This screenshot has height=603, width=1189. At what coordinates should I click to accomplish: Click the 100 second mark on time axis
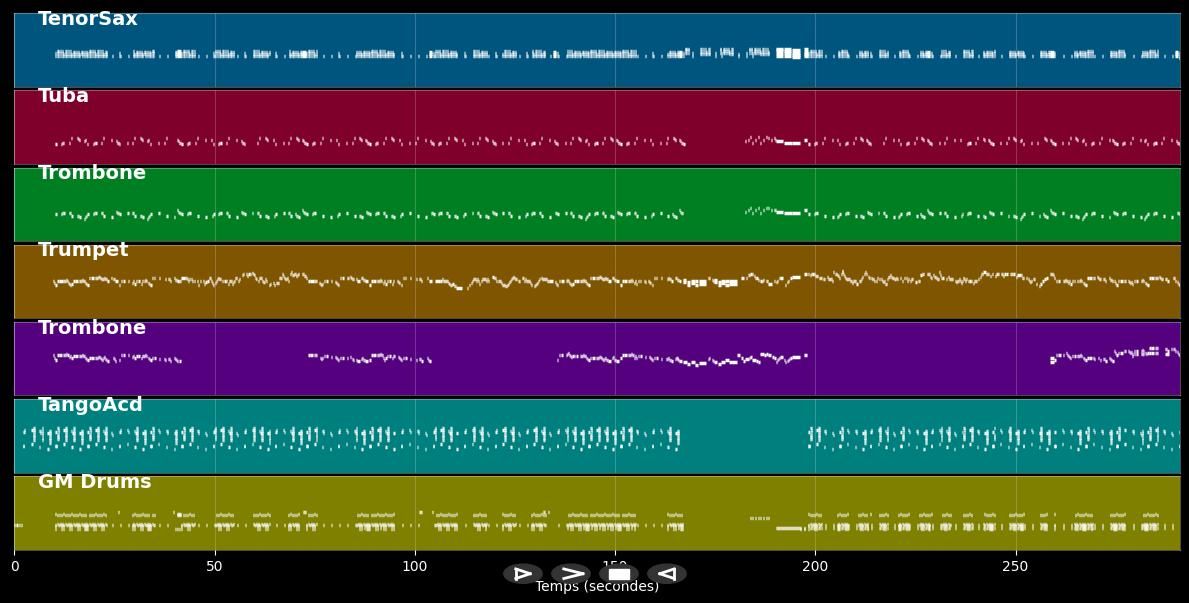415,566
